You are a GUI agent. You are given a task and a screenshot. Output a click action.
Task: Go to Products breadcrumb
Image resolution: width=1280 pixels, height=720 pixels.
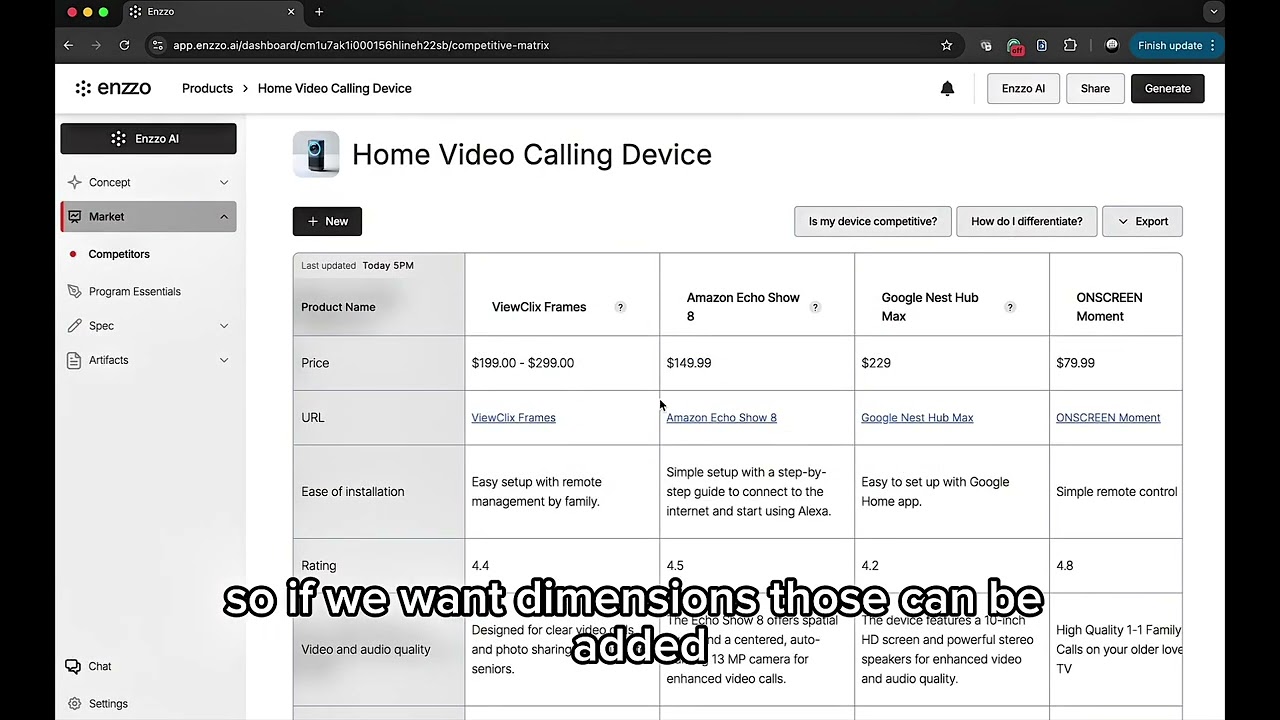click(x=207, y=88)
